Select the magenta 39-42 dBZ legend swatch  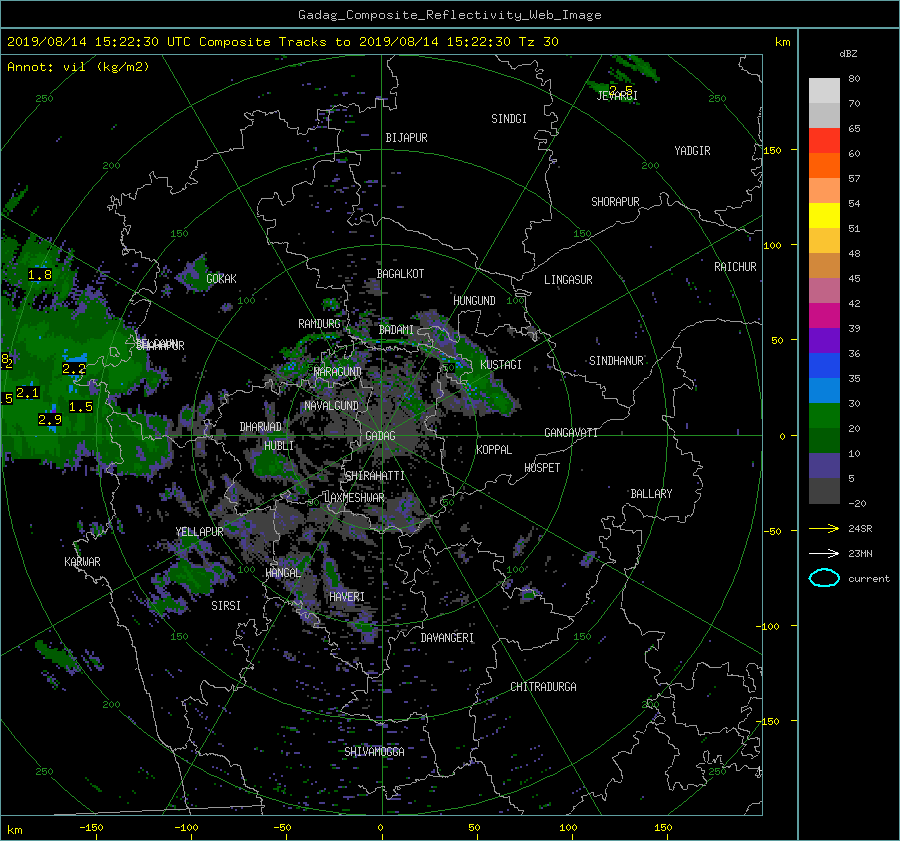pyautogui.click(x=824, y=315)
